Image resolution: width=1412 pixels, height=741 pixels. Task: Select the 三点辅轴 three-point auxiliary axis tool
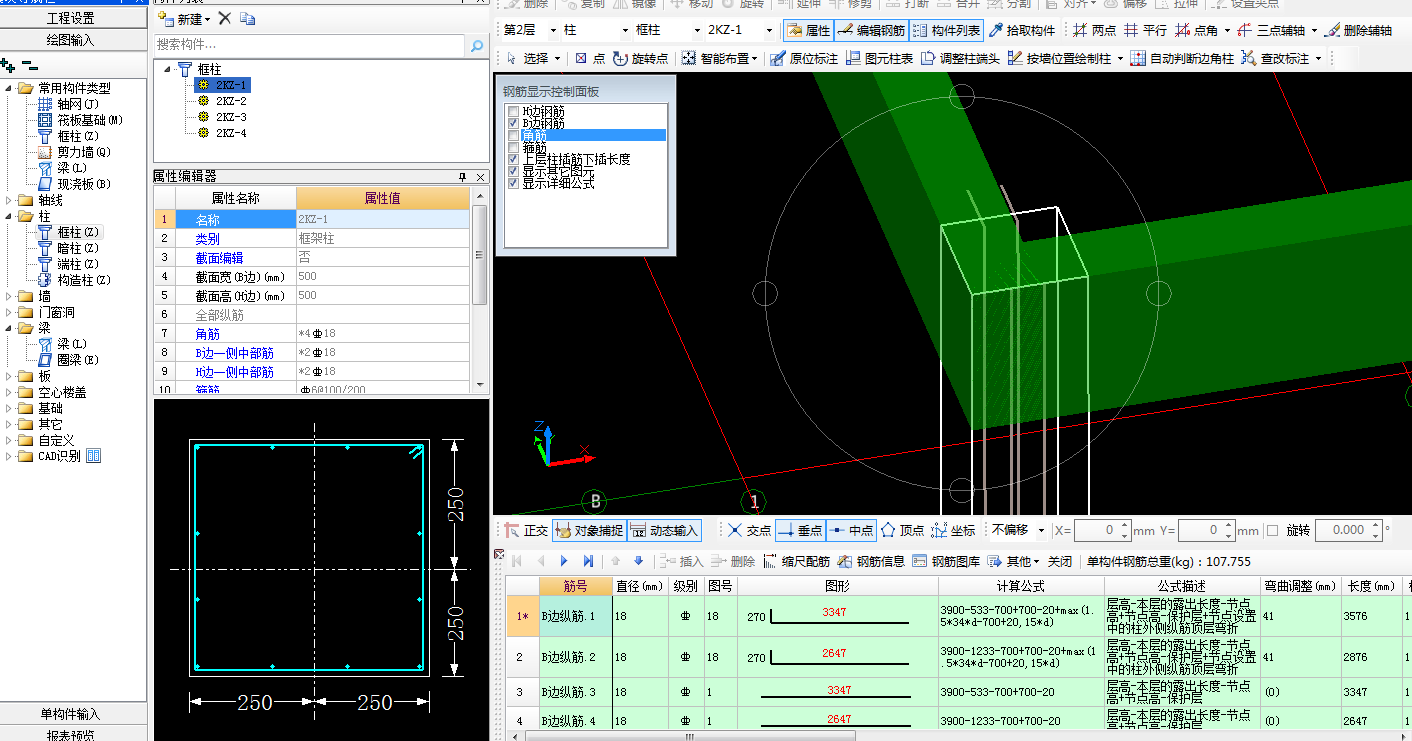click(1270, 31)
